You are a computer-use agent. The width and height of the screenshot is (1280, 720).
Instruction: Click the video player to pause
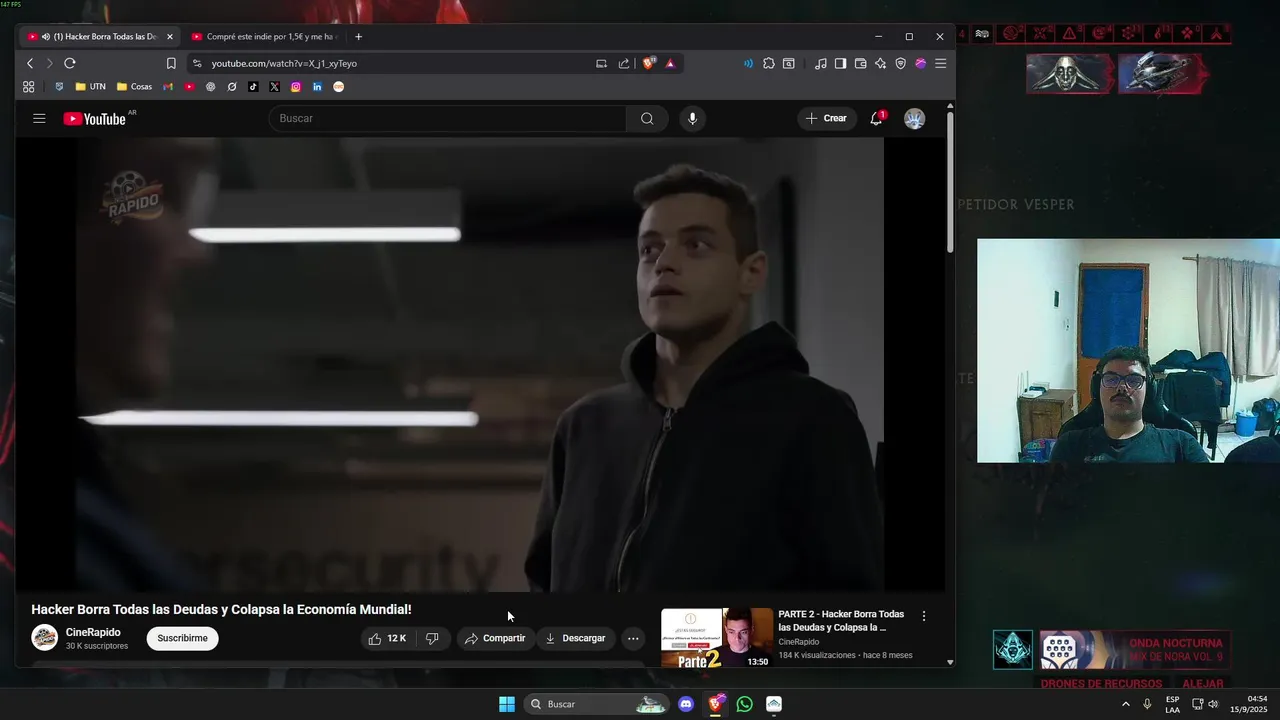click(480, 364)
